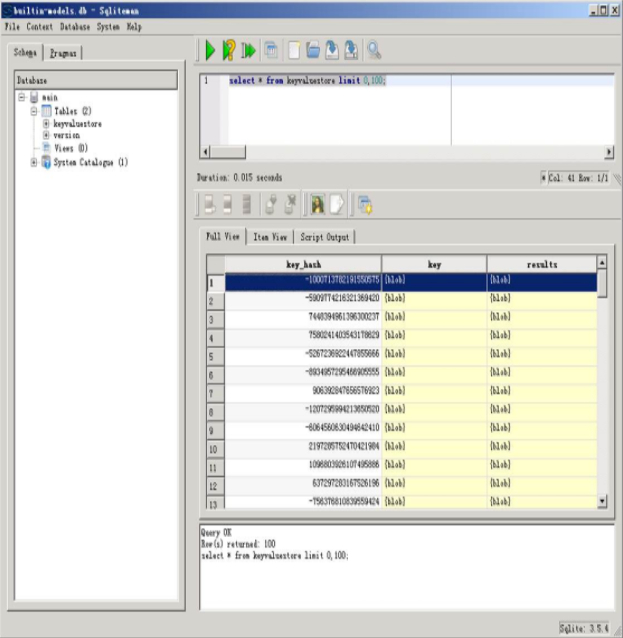Save the SQL script icon
Image resolution: width=623 pixels, height=638 pixels.
pyautogui.click(x=332, y=50)
